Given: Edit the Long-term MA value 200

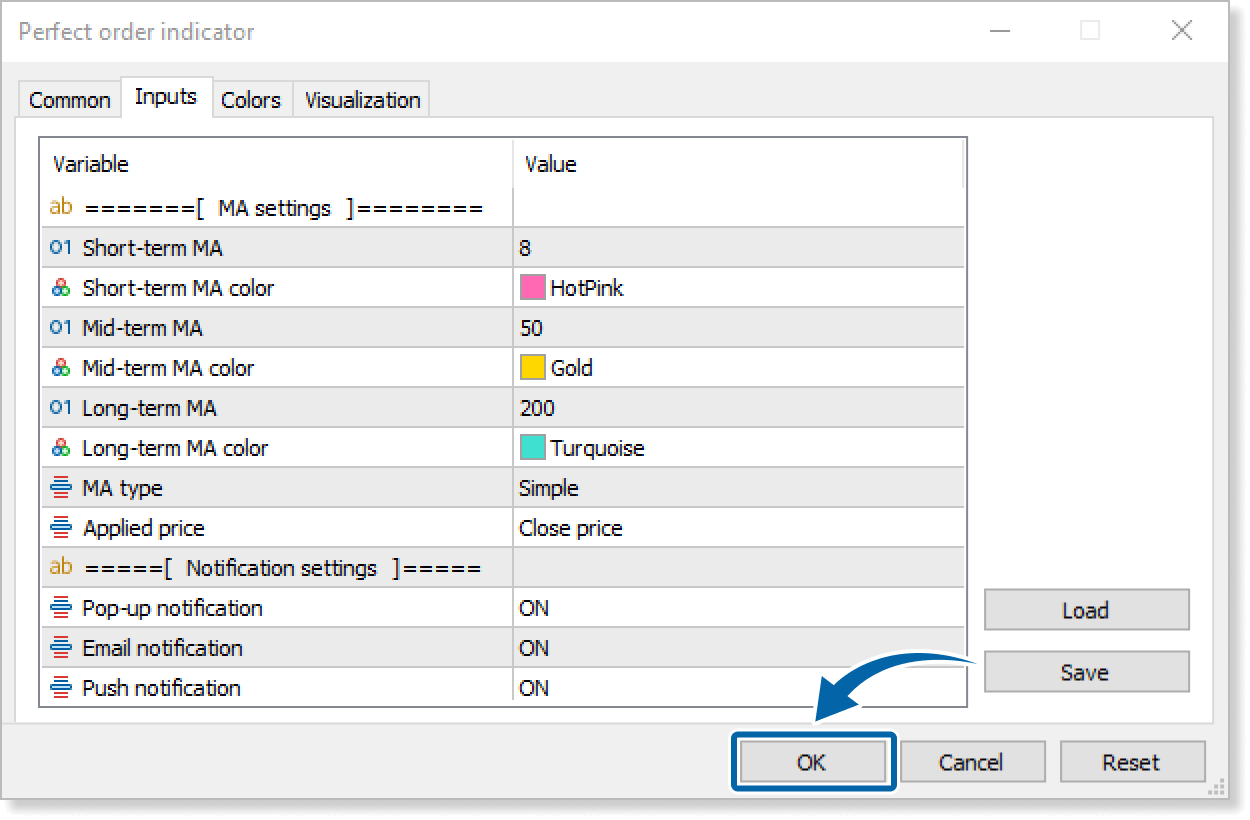Looking at the screenshot, I should click(x=738, y=408).
